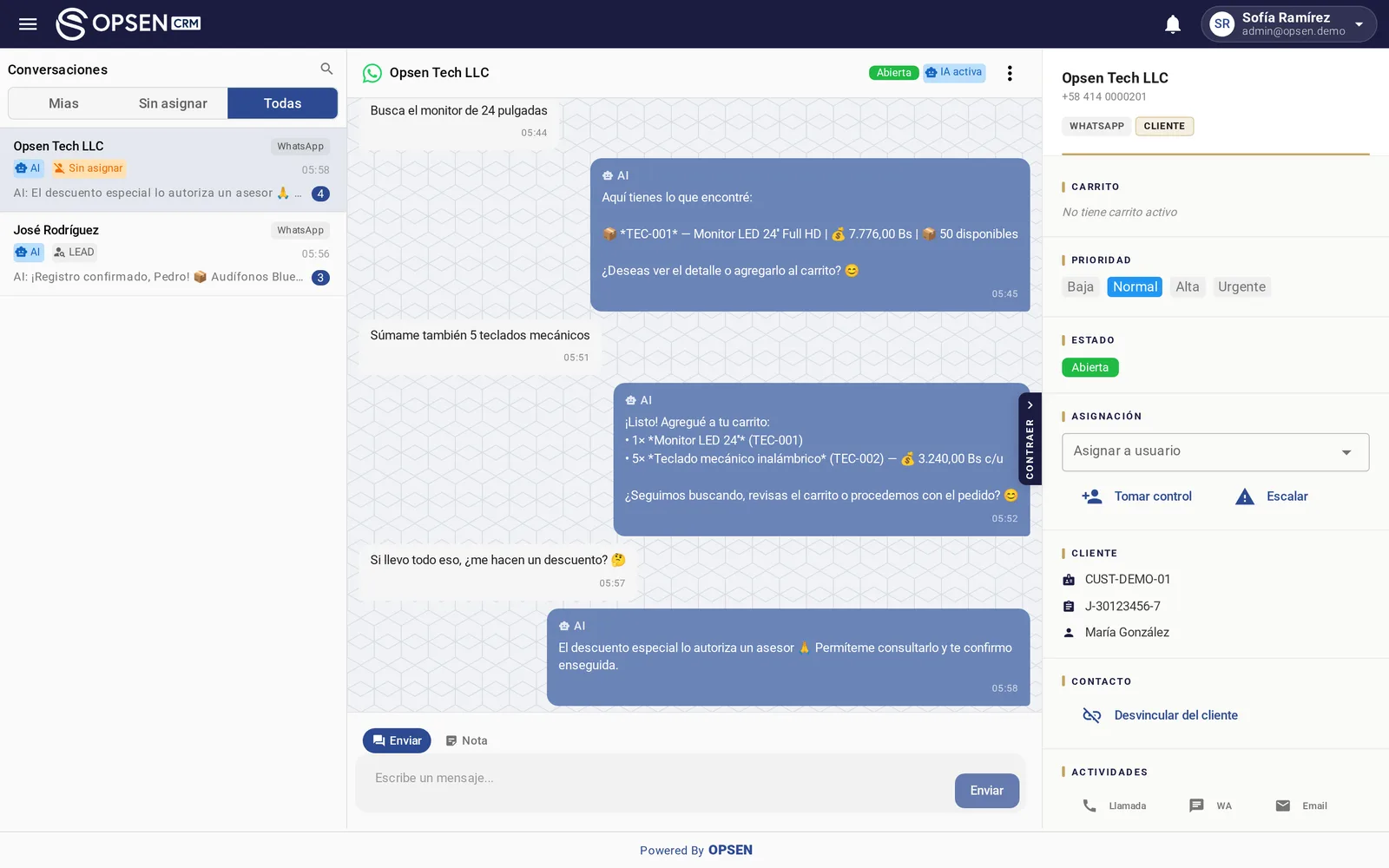1389x868 pixels.
Task: Click the AI badge on Opsen Tech row
Action: (28, 168)
